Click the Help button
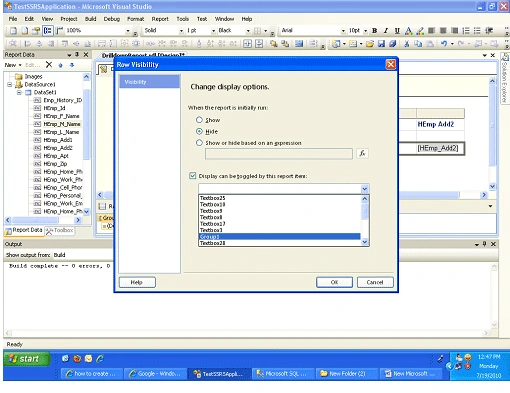The height and width of the screenshot is (393, 510). coord(137,282)
